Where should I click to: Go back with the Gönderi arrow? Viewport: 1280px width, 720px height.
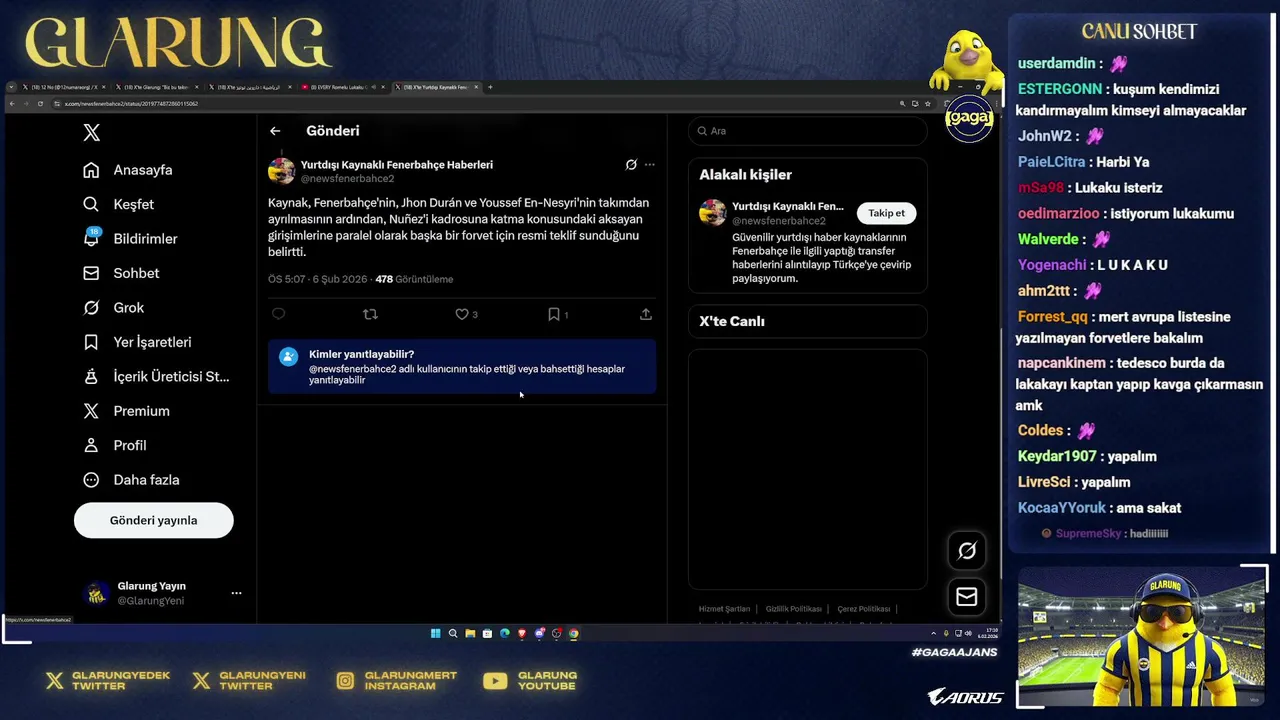coord(275,131)
